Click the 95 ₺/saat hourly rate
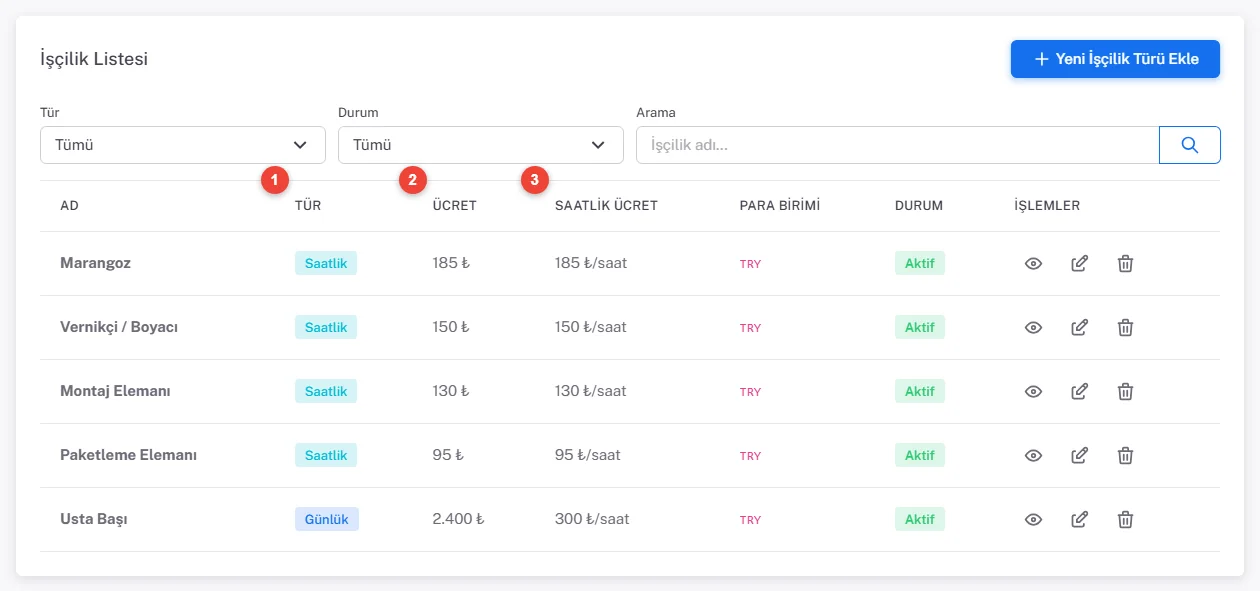This screenshot has height=591, width=1260. (588, 456)
